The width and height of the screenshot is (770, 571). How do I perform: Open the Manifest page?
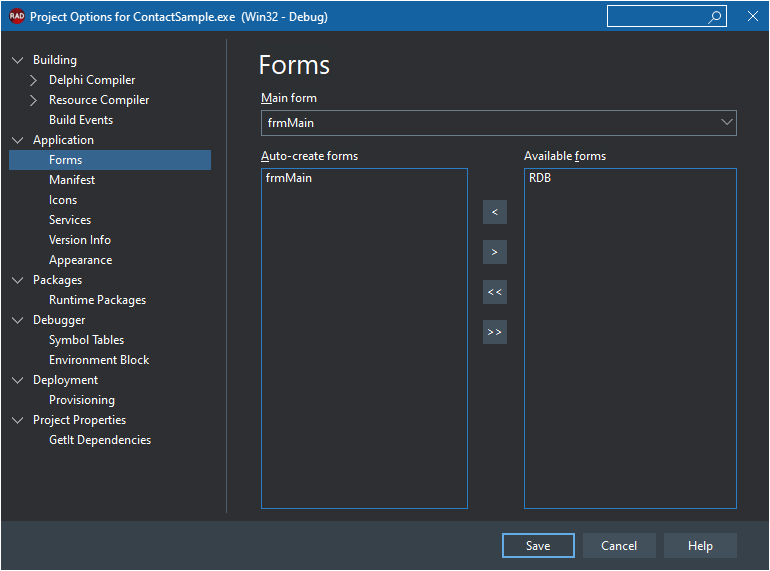coord(72,180)
